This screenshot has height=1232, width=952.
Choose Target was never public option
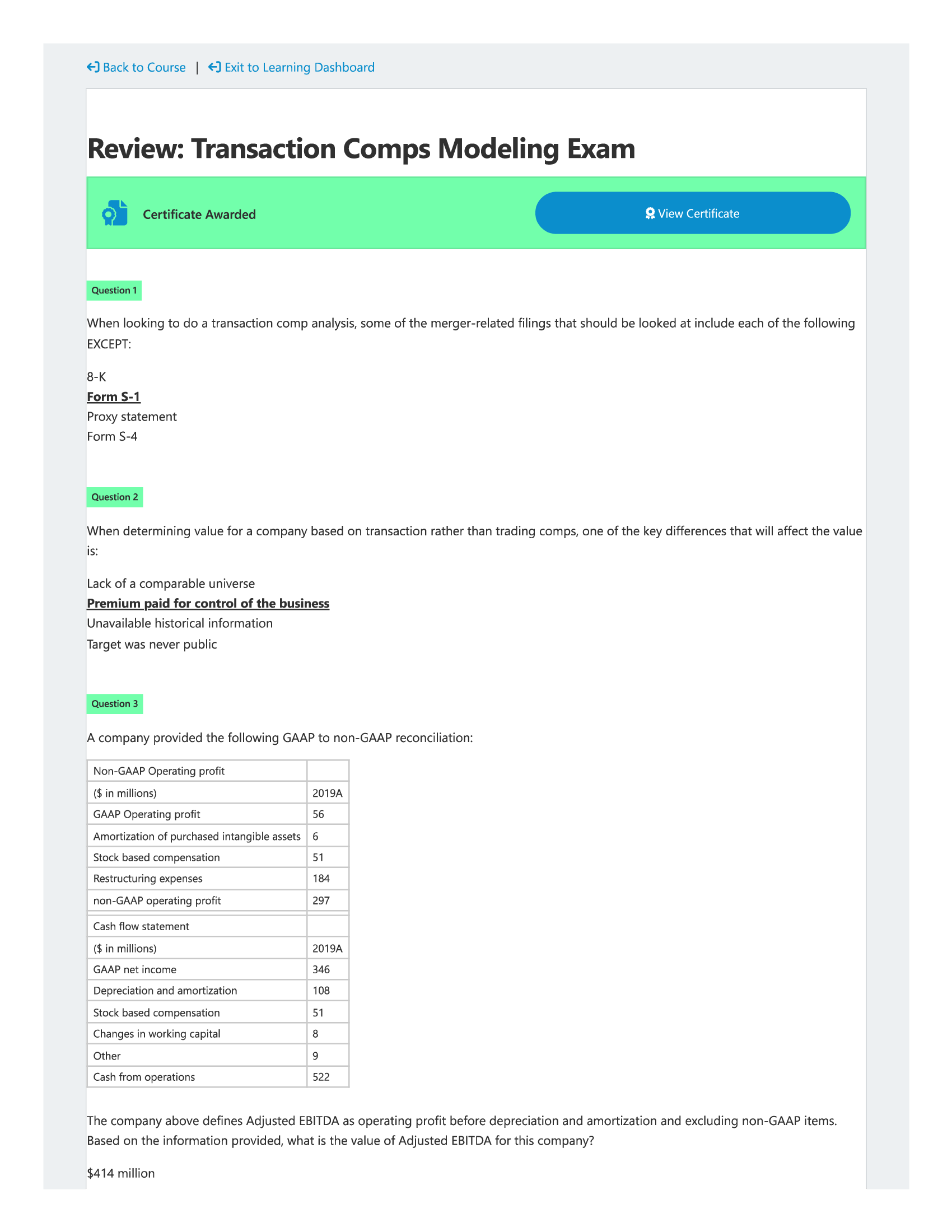pyautogui.click(x=152, y=643)
